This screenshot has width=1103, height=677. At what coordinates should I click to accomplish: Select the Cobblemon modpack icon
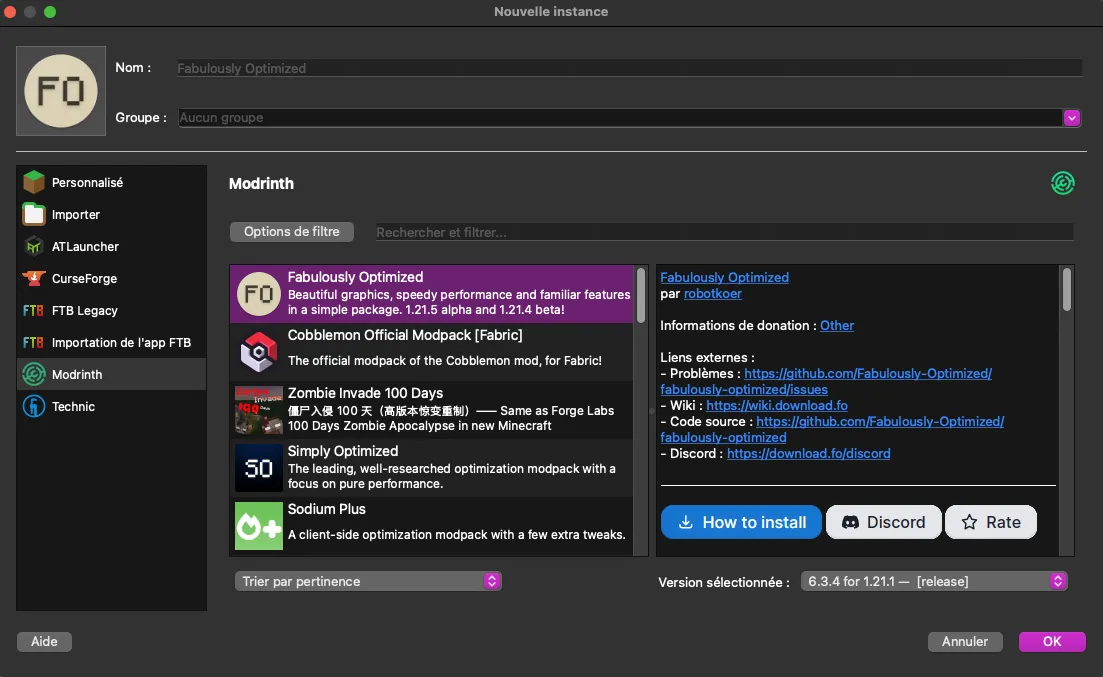point(259,352)
